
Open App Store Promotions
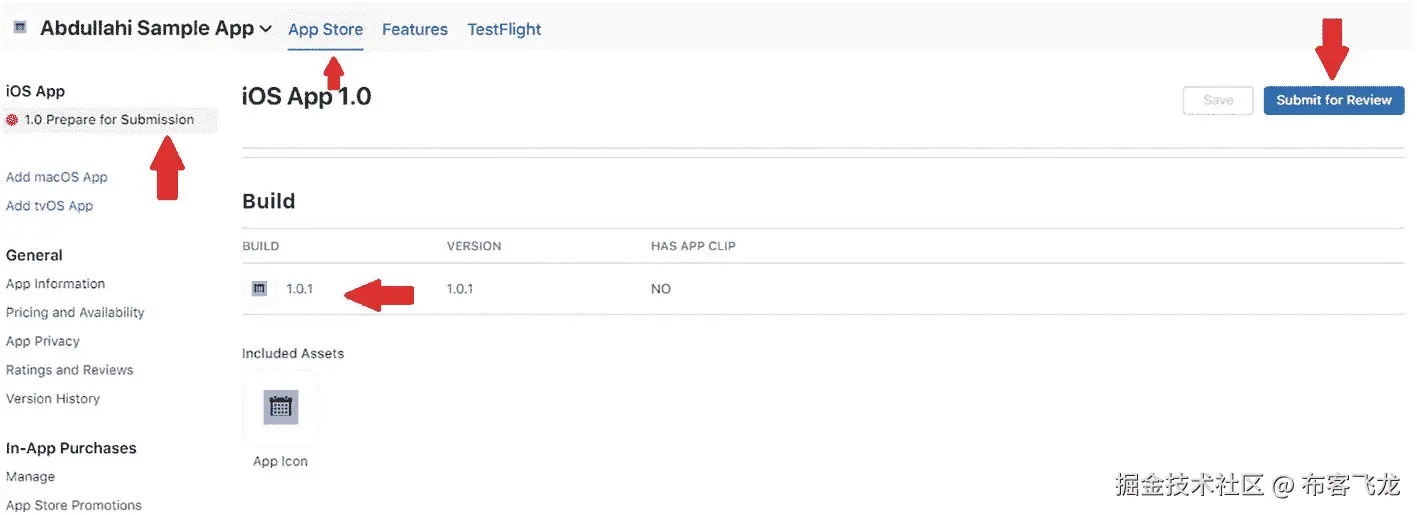tap(74, 505)
